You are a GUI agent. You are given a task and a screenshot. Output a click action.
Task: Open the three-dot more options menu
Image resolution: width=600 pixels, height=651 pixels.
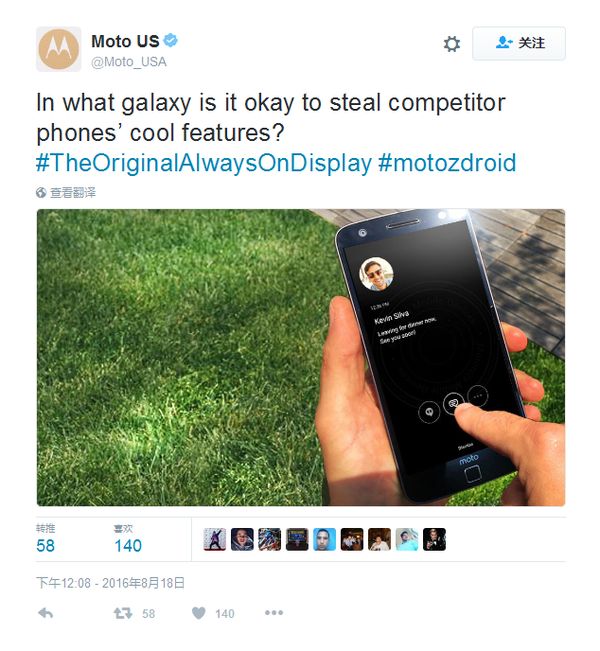(274, 612)
